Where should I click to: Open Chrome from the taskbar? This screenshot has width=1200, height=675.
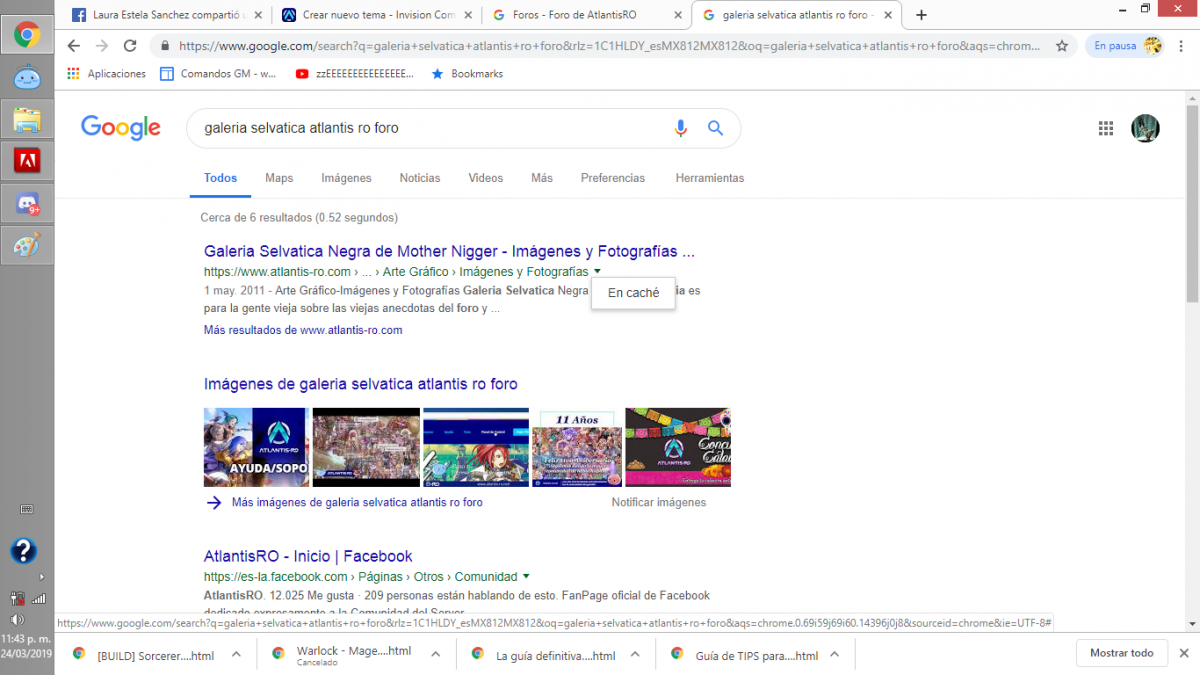coord(27,36)
